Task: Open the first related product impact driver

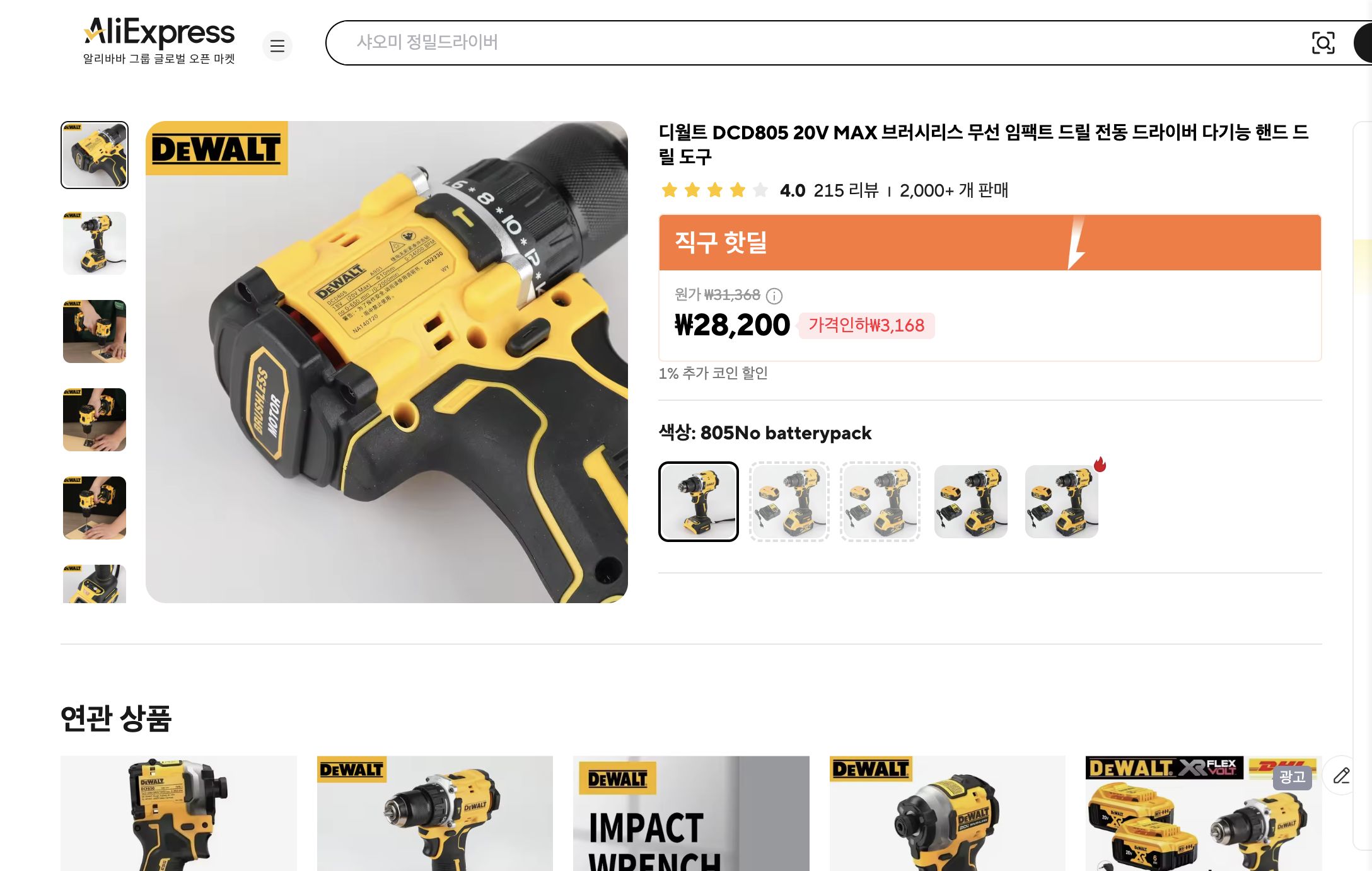Action: [178, 813]
